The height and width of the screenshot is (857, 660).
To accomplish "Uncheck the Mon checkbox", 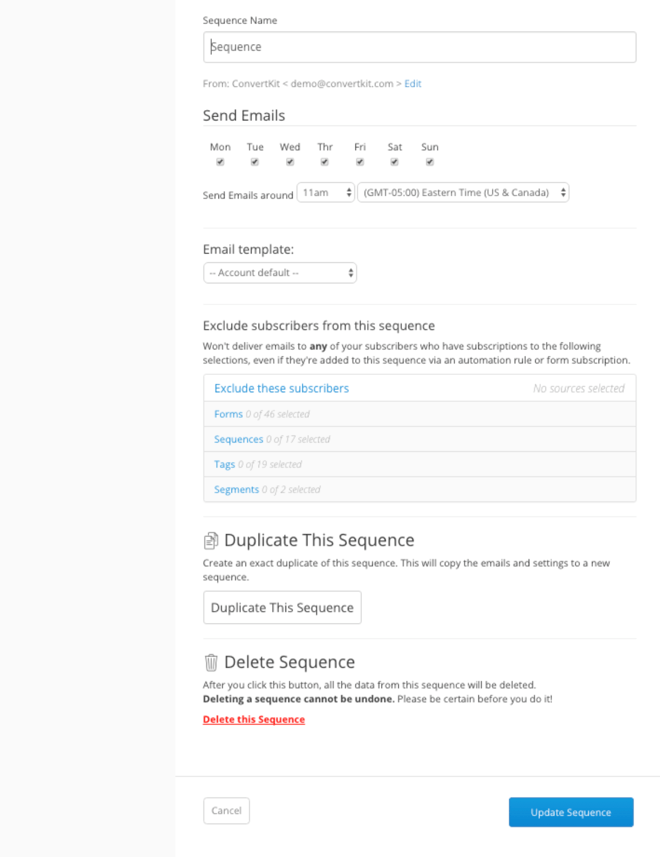I will tap(220, 162).
